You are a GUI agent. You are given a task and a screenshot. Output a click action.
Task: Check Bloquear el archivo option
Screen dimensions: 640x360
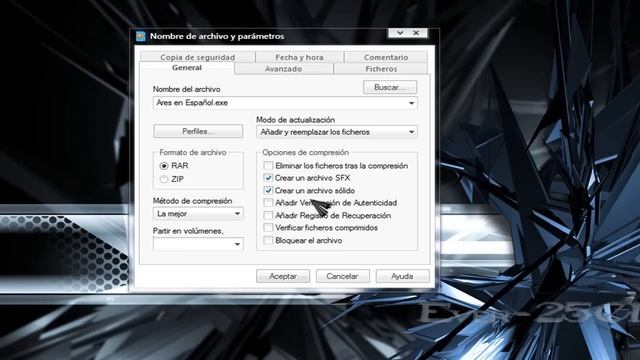268,240
